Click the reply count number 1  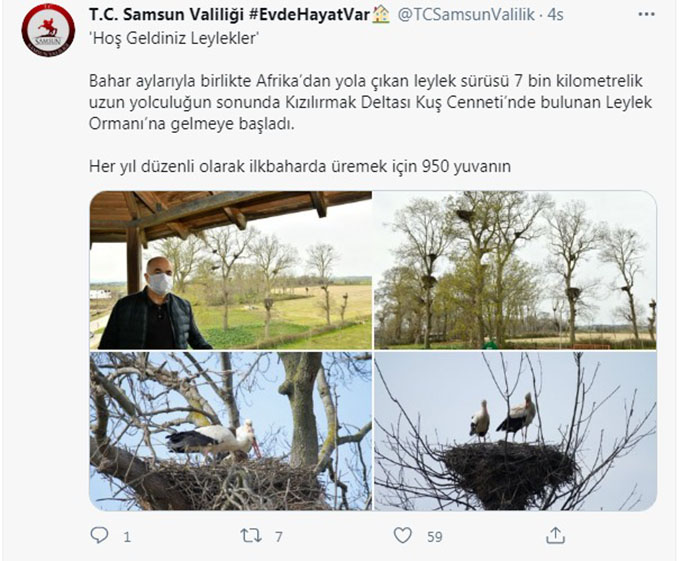pos(127,536)
